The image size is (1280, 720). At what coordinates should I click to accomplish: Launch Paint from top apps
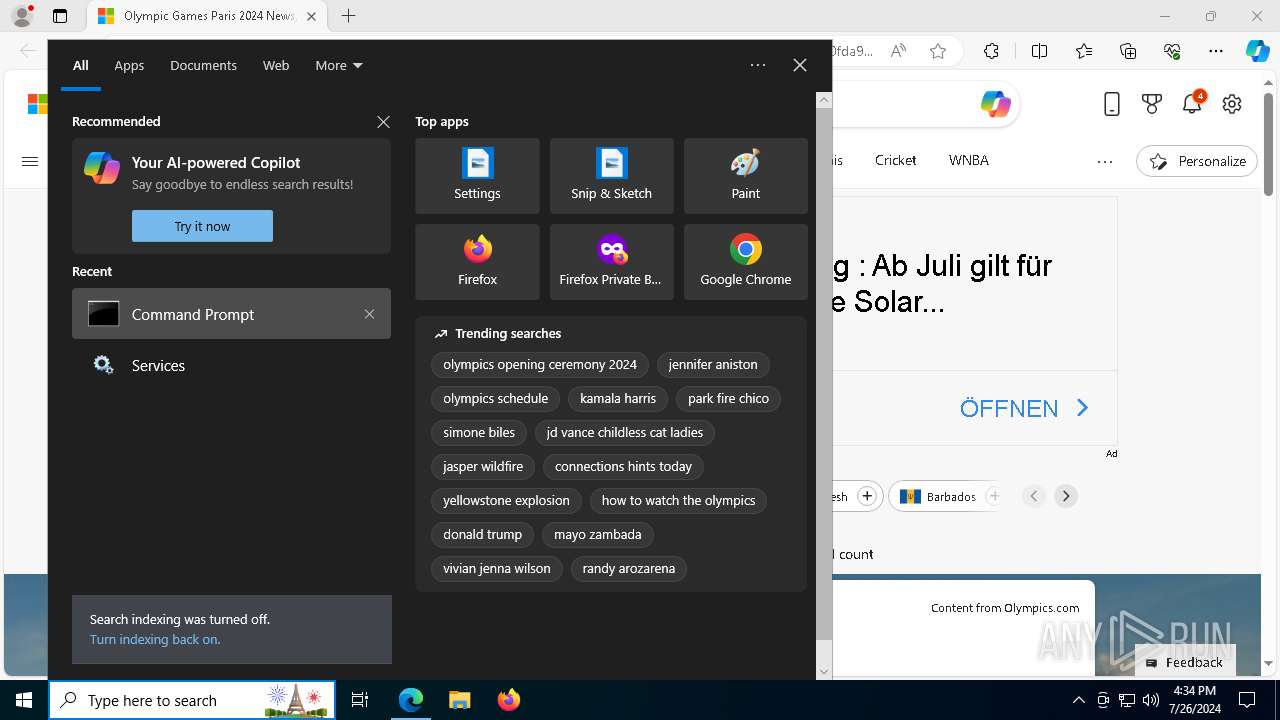click(x=745, y=176)
